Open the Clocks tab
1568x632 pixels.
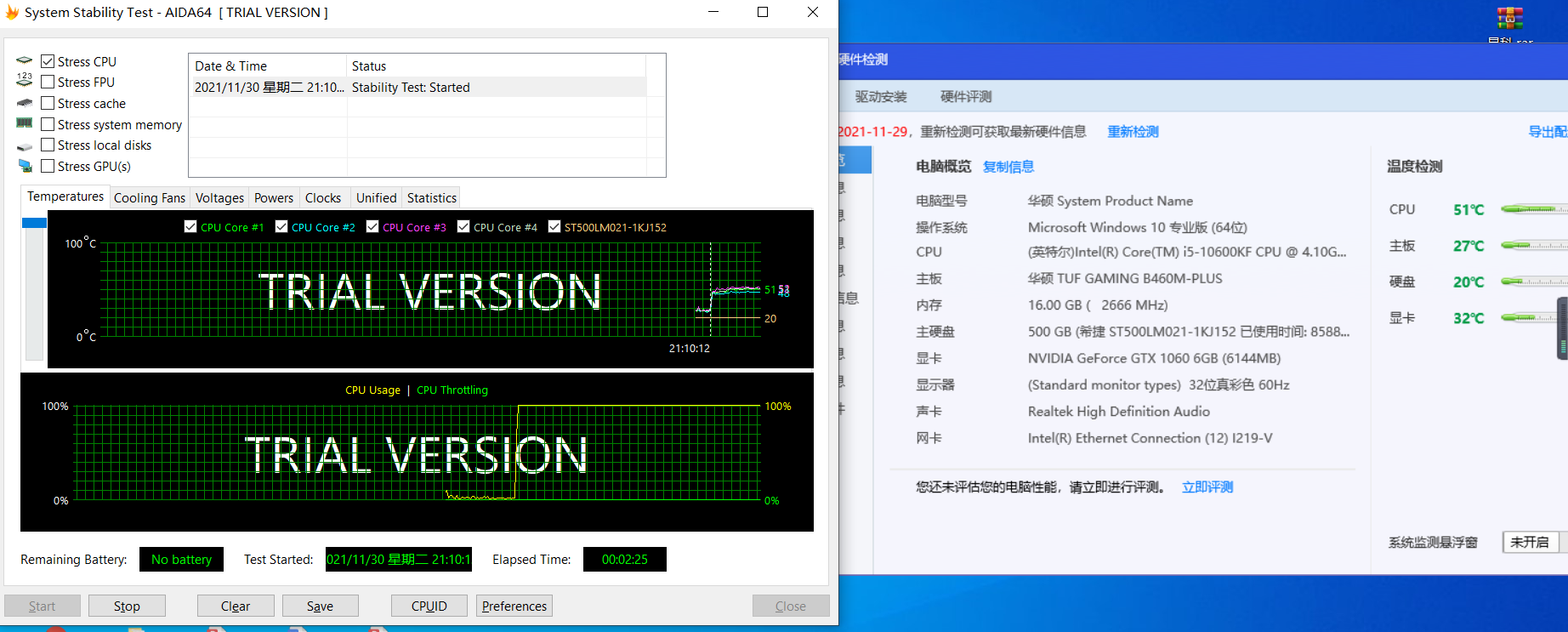(x=323, y=197)
